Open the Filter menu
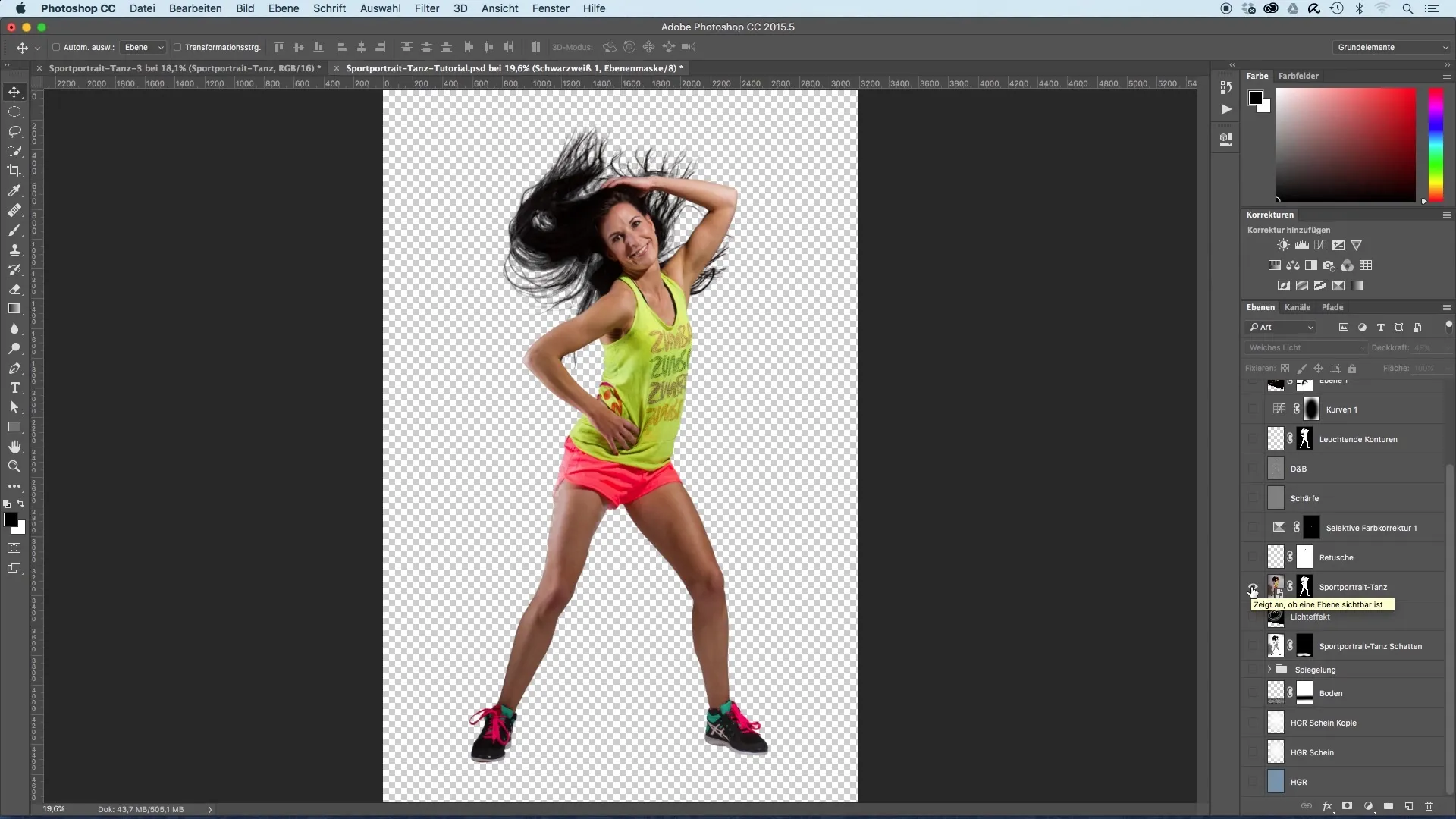Screen dimensions: 1456x819 pyautogui.click(x=427, y=8)
